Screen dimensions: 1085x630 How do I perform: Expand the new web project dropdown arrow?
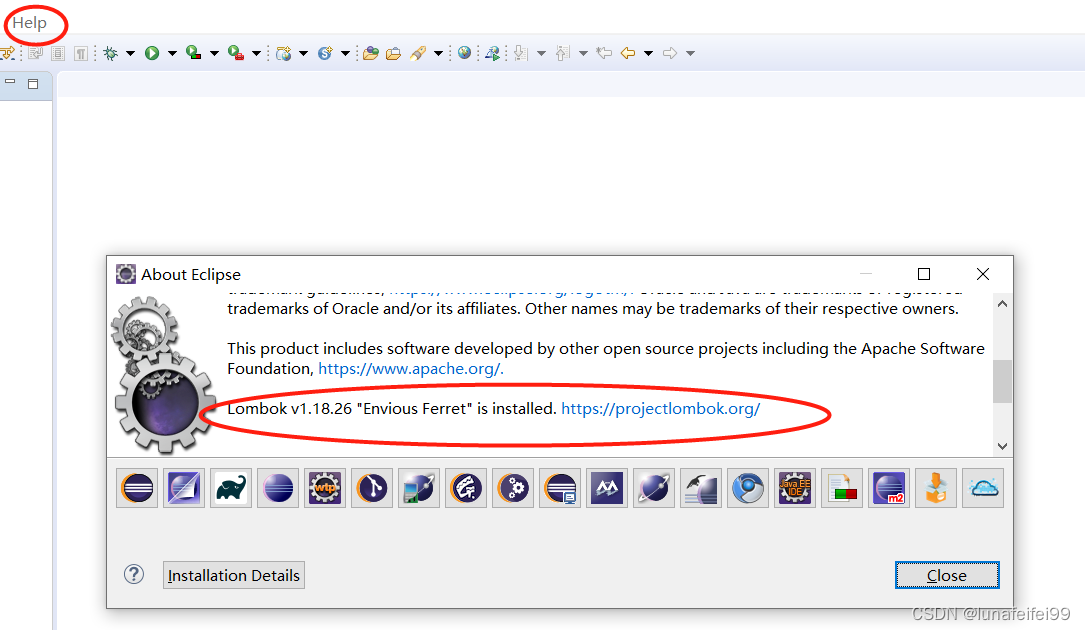[303, 53]
